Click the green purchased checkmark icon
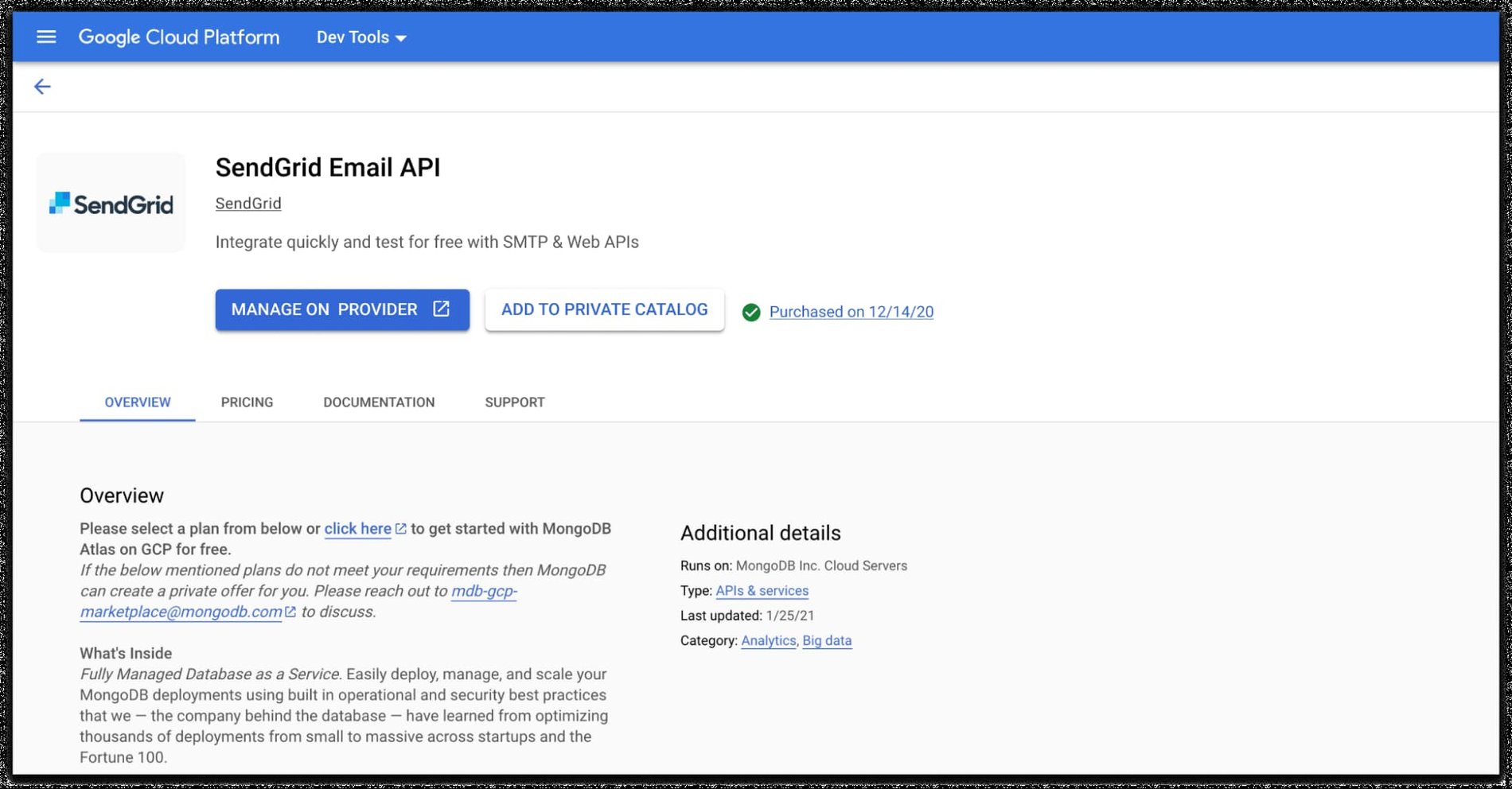 pyautogui.click(x=751, y=312)
